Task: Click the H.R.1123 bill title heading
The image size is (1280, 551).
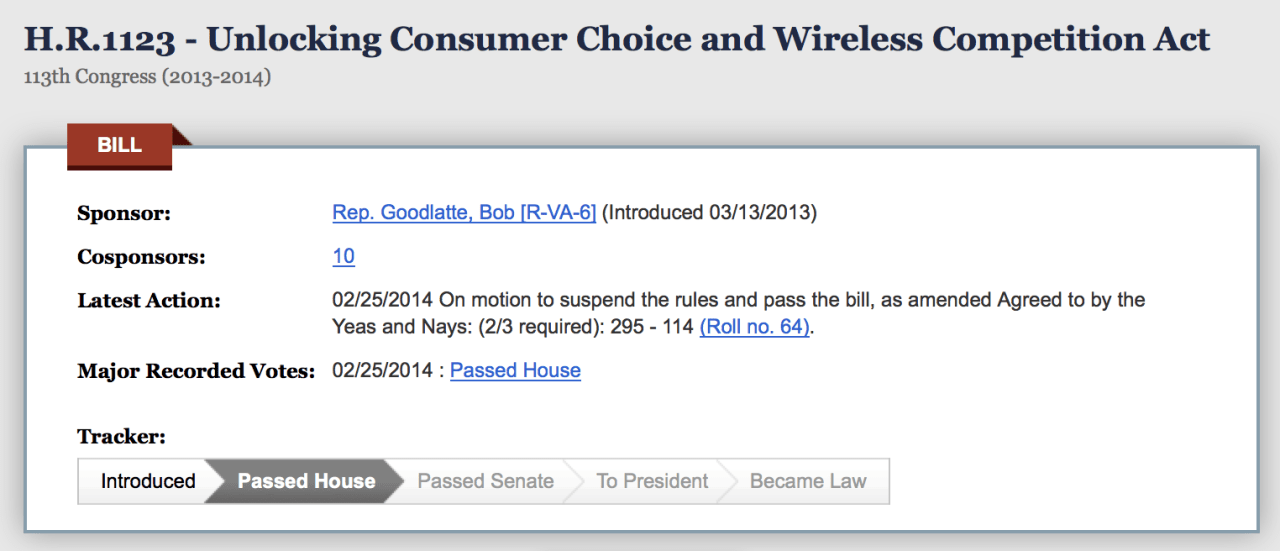Action: pos(616,40)
